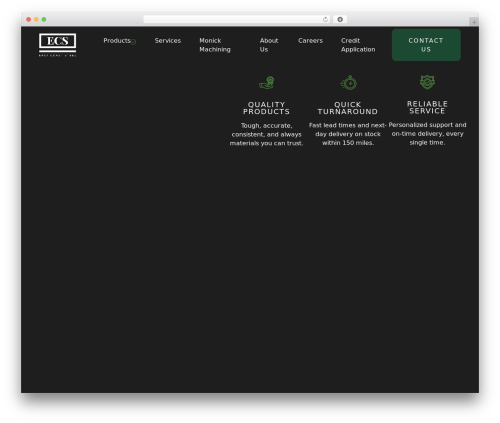Select the Quality Products heading

click(266, 108)
